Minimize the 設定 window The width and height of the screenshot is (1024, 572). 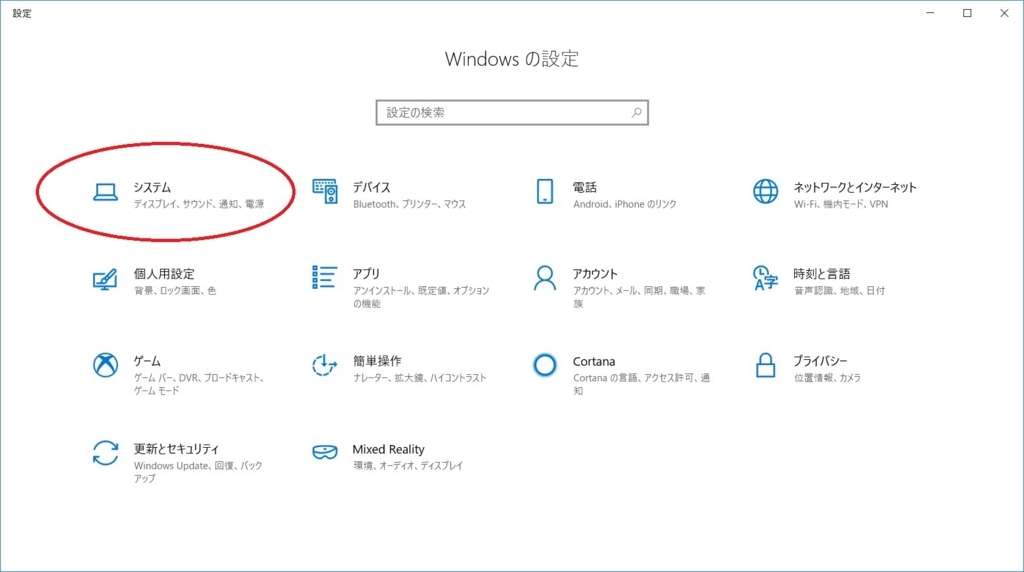(931, 13)
